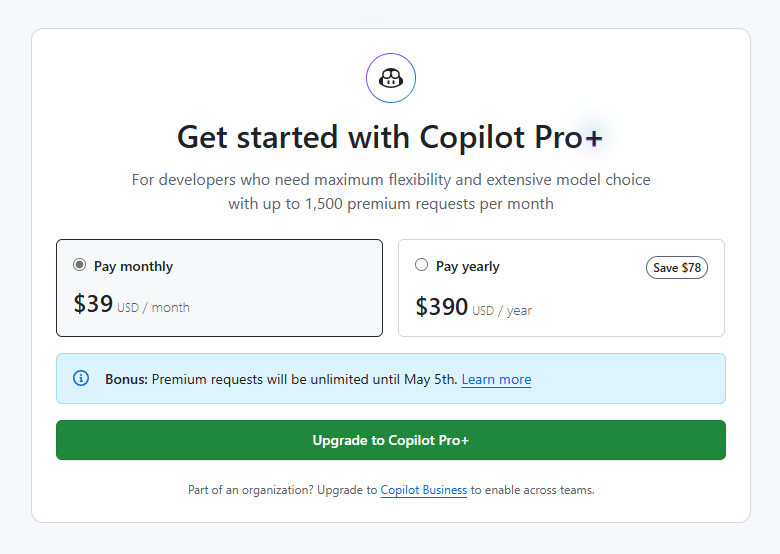Click the Bonus label in the banner
Viewport: 780px width, 554px height.
(126, 379)
